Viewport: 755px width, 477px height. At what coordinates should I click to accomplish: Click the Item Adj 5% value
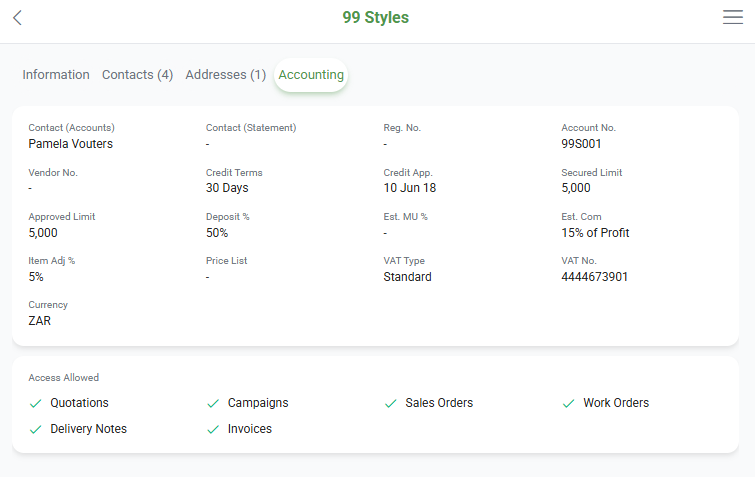(x=36, y=277)
